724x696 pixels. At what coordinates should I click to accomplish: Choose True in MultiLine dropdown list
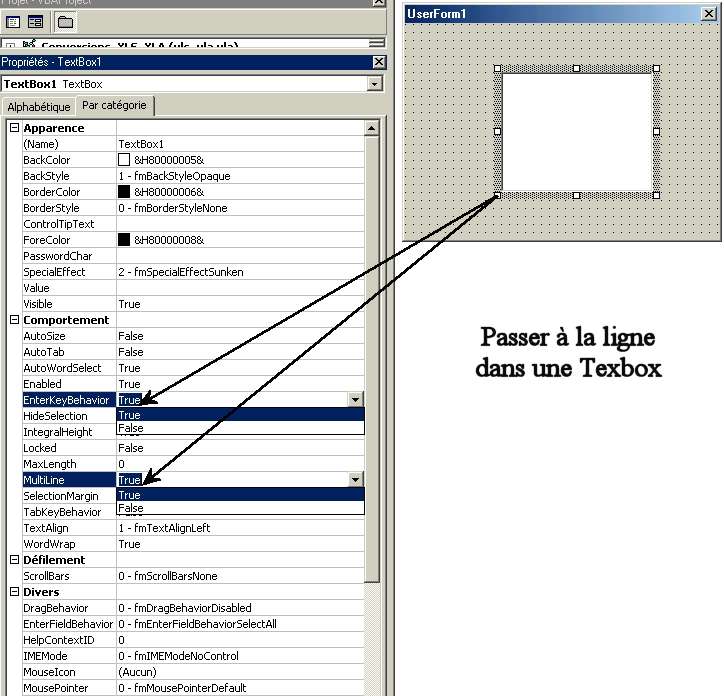pos(240,495)
